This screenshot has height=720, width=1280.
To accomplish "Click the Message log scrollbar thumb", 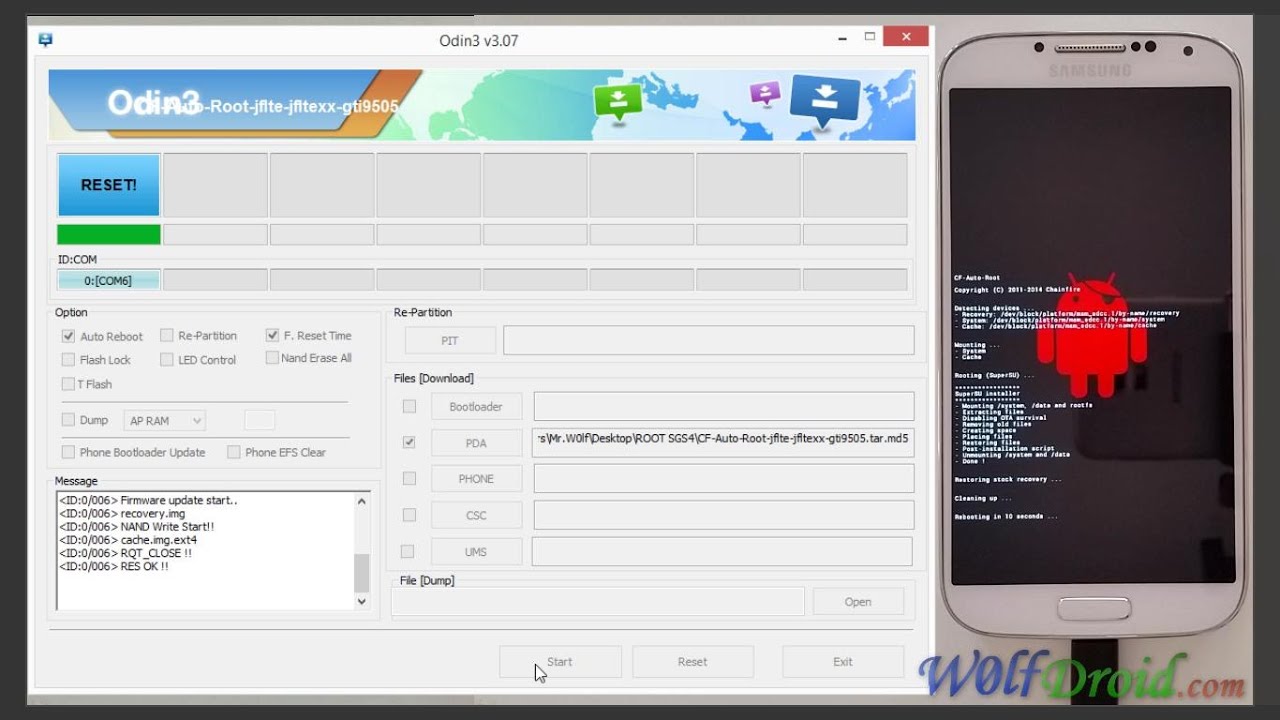I will [x=362, y=573].
